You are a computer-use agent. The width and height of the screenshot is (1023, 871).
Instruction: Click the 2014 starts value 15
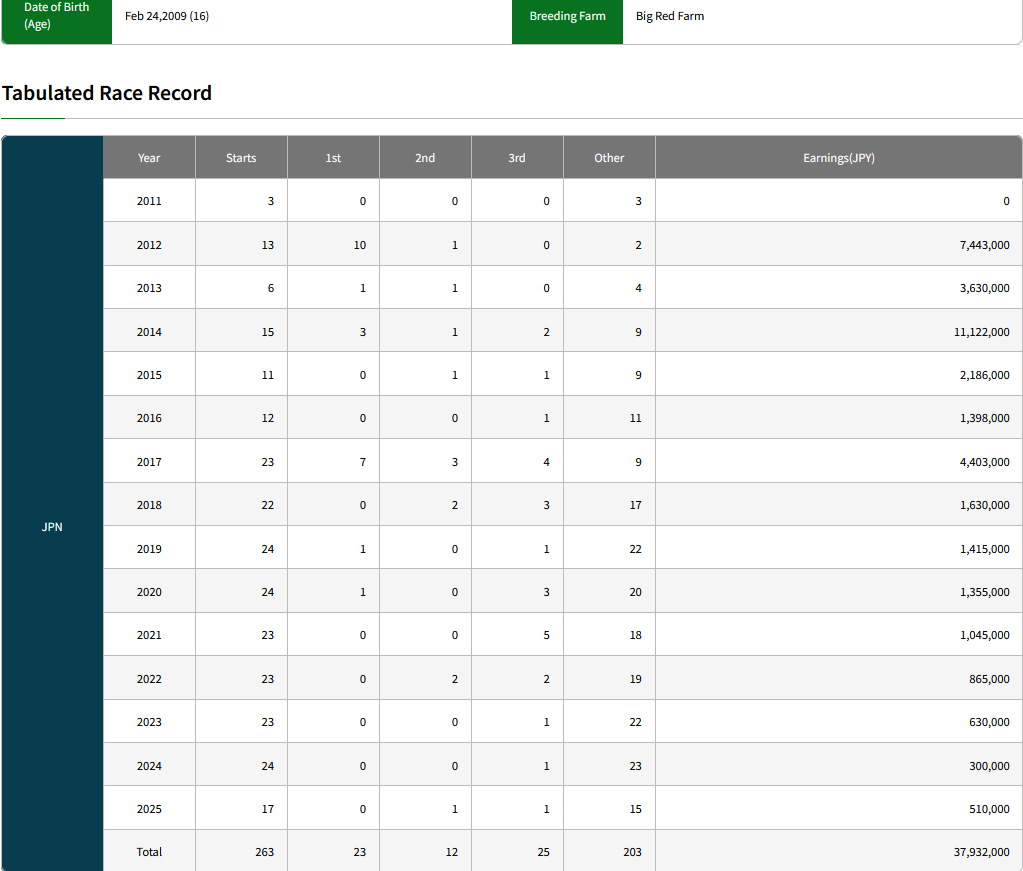(267, 331)
